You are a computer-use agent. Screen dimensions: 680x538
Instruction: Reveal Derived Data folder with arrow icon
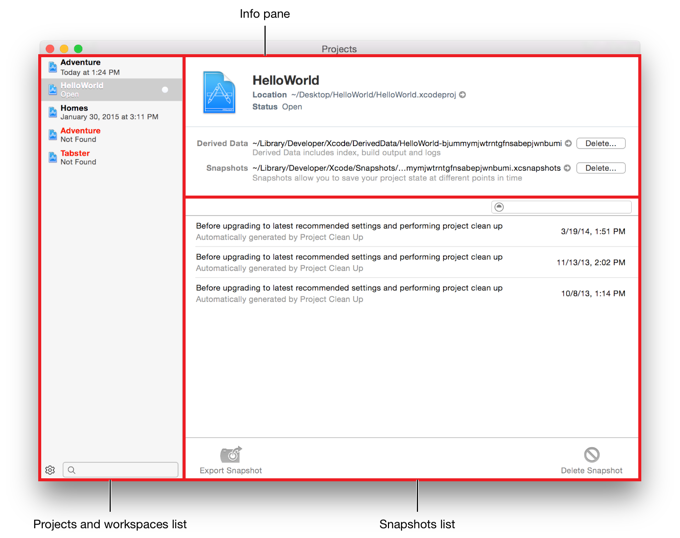(568, 143)
